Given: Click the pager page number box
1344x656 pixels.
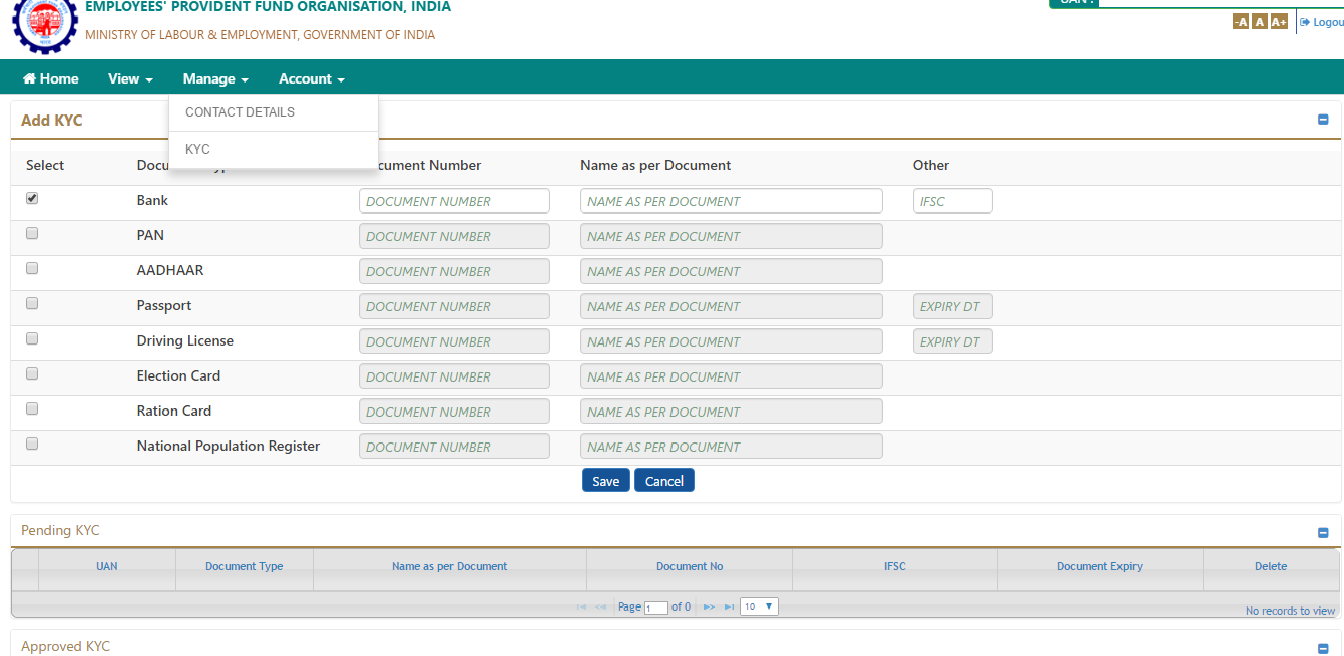Looking at the screenshot, I should 656,608.
